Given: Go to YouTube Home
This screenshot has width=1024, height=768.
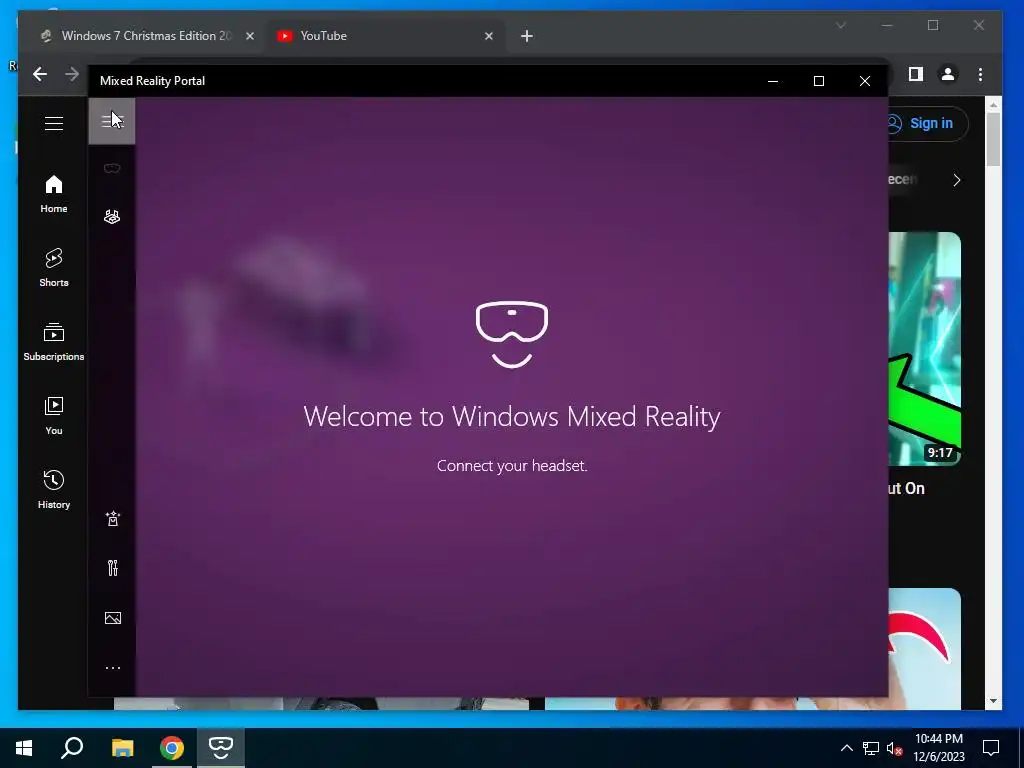Looking at the screenshot, I should click(x=54, y=194).
